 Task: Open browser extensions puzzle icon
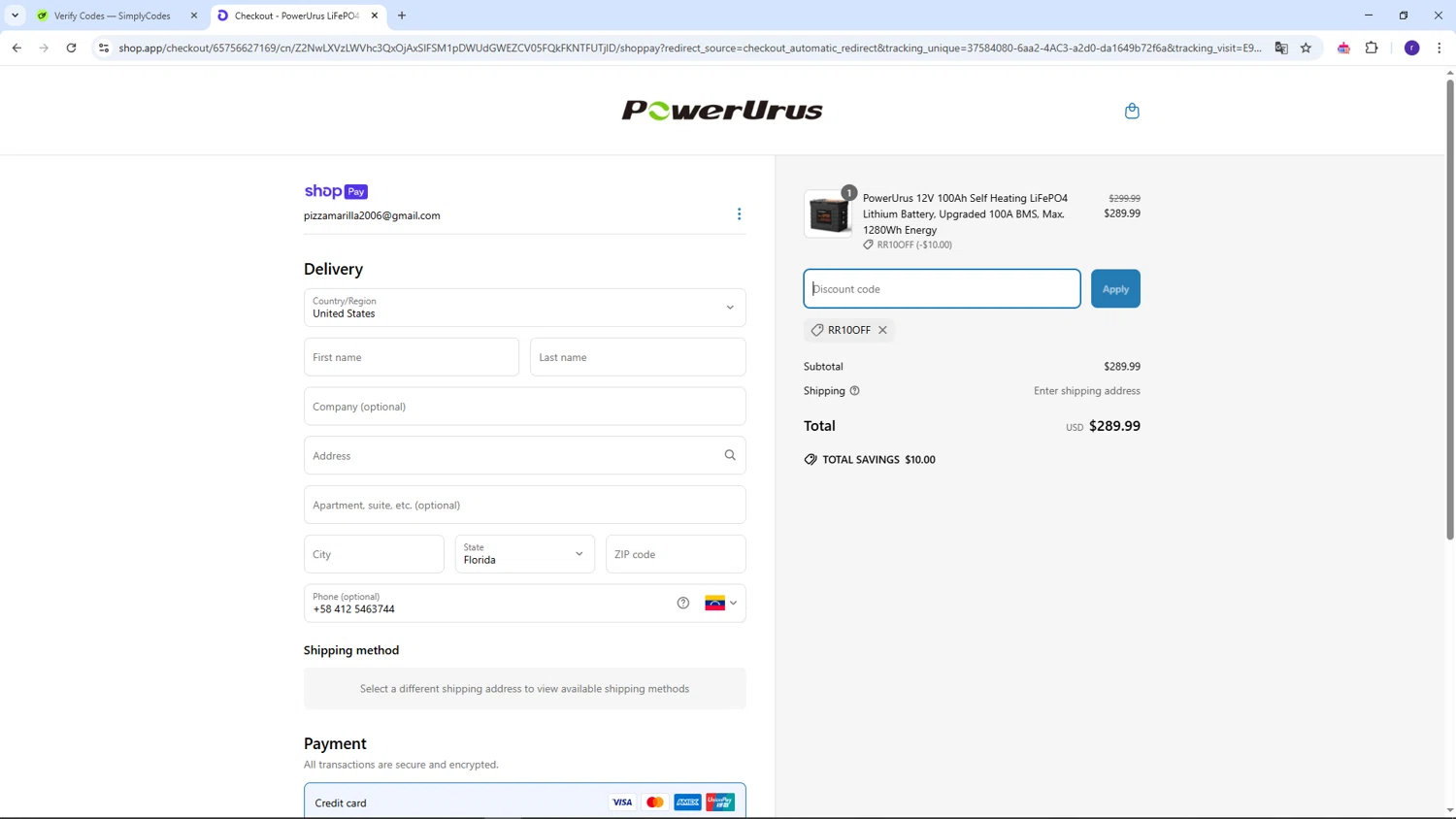tap(1372, 48)
